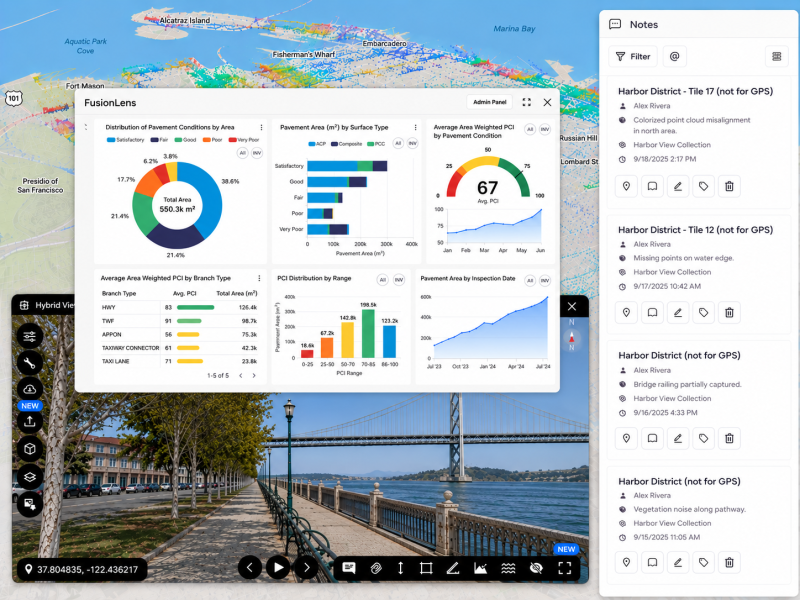Locate Tile 12 note with pin icon
The image size is (800, 600).
(627, 312)
